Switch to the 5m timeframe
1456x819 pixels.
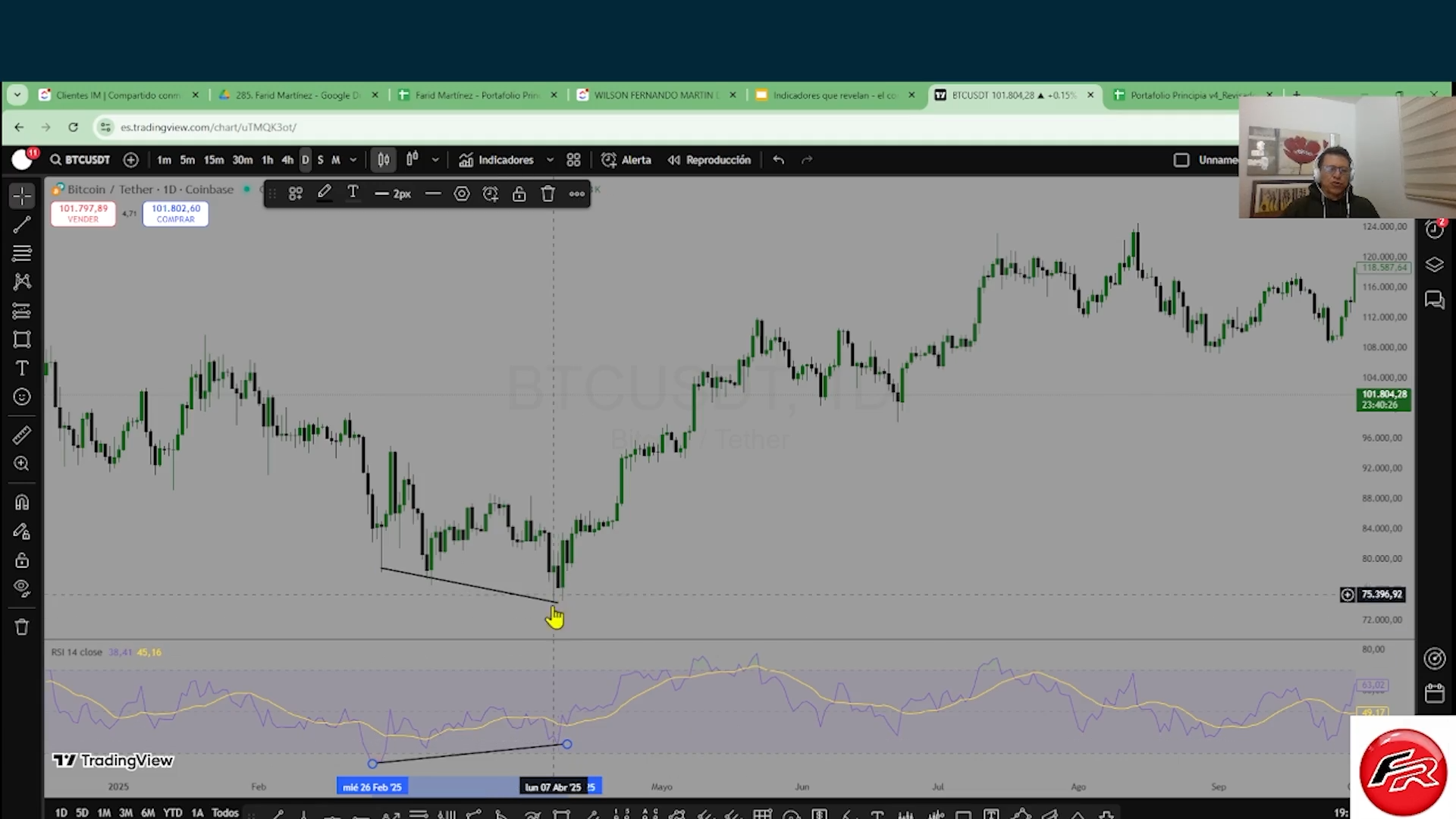pos(187,160)
